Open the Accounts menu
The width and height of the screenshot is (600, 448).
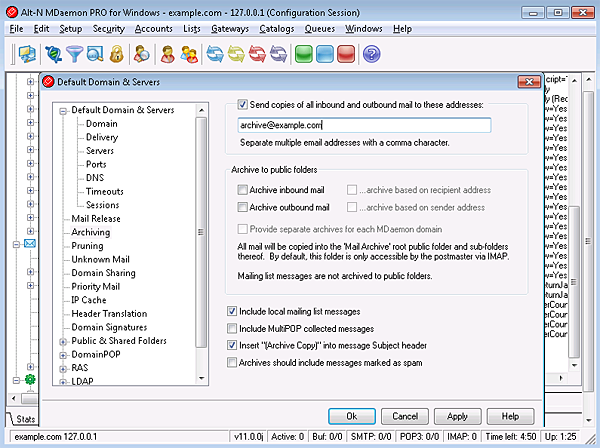click(153, 29)
